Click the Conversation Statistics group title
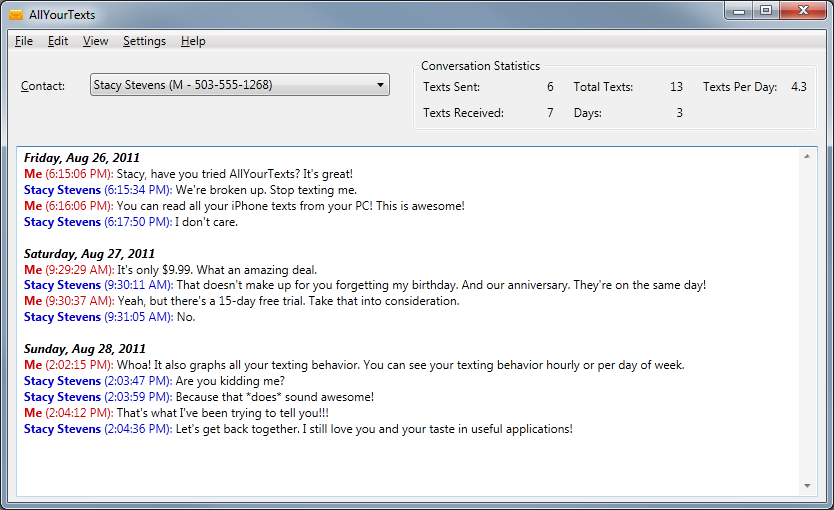834x510 pixels. [x=480, y=66]
